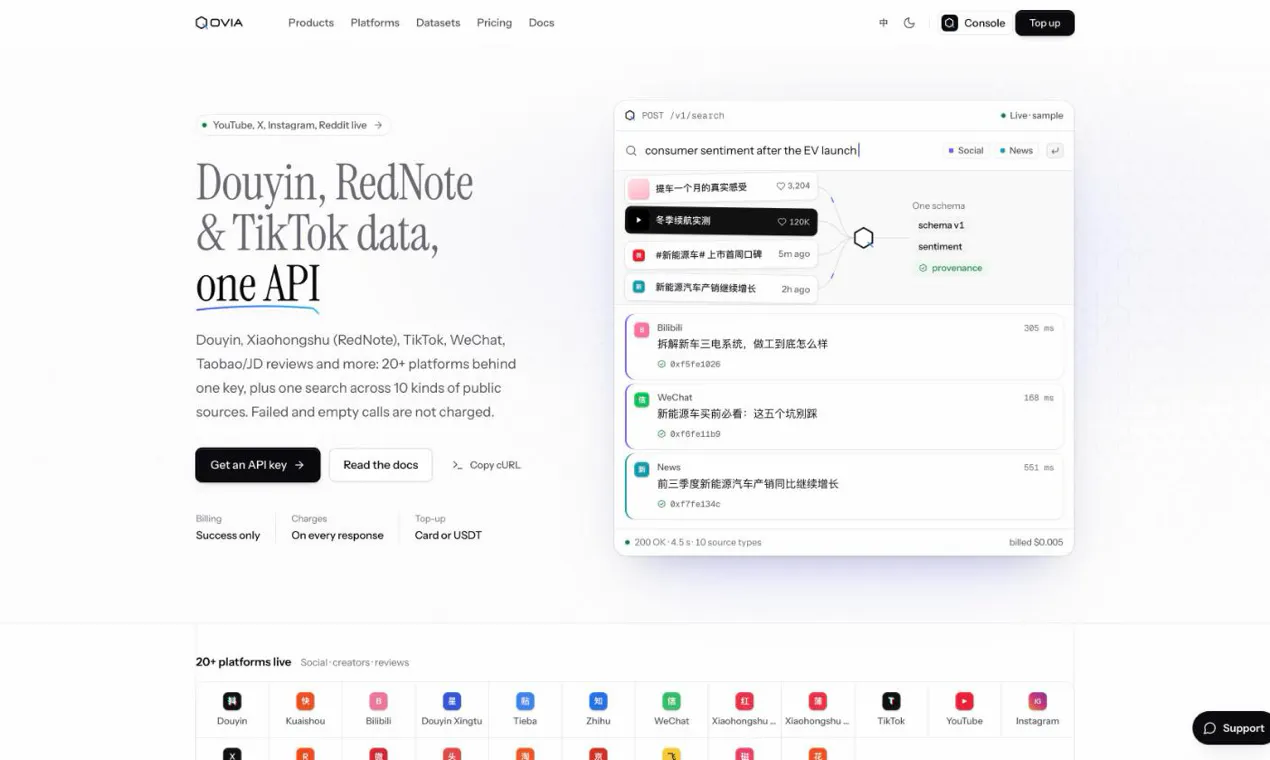1270x760 pixels.
Task: Click the Read the docs button
Action: click(x=381, y=465)
